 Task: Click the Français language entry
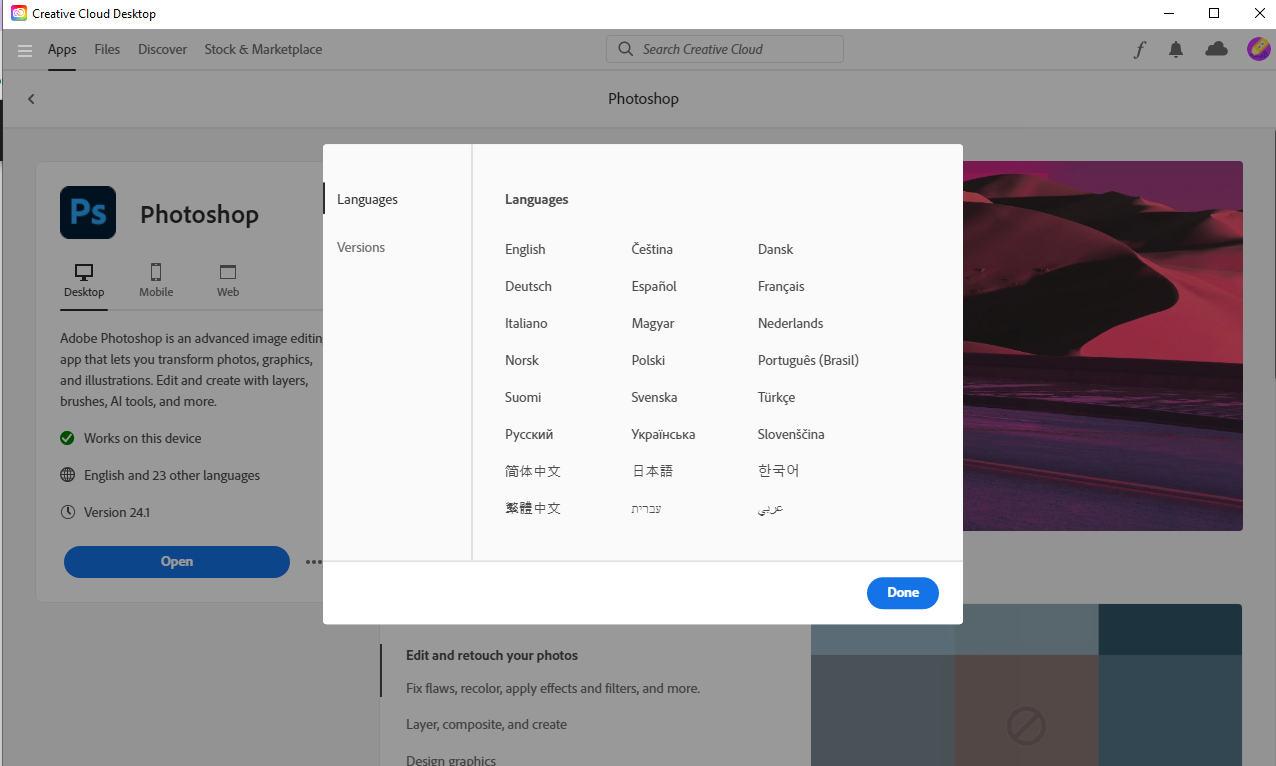(781, 286)
